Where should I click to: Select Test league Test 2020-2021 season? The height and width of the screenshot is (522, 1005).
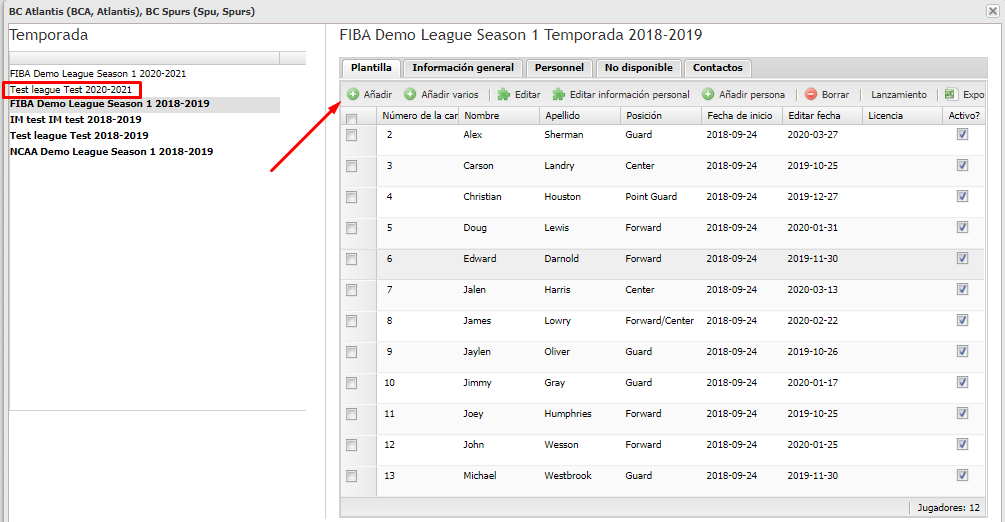coord(71,90)
